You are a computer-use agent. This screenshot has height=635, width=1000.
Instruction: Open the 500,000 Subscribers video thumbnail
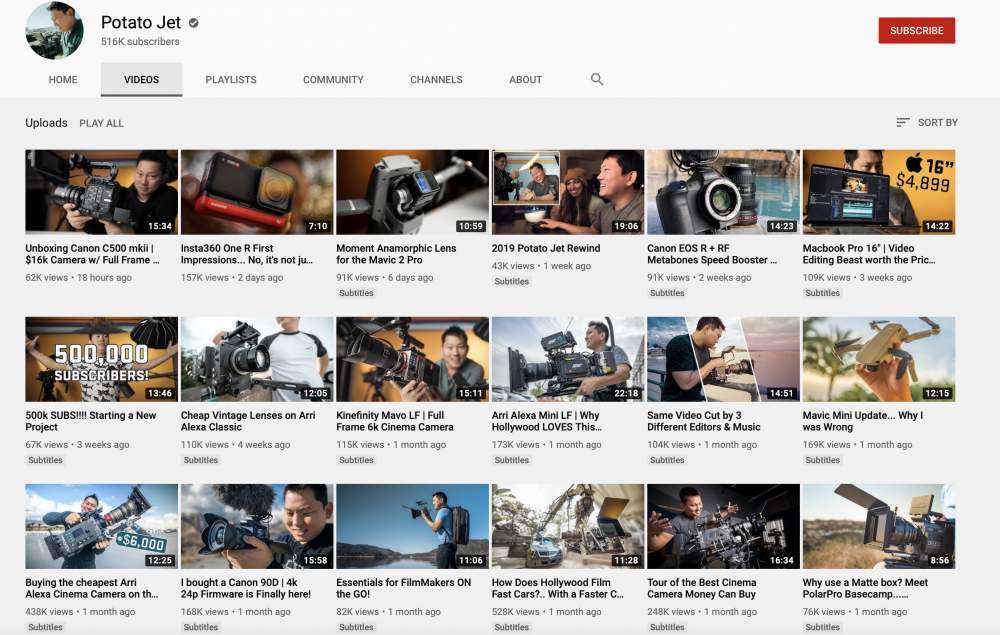[x=101, y=359]
